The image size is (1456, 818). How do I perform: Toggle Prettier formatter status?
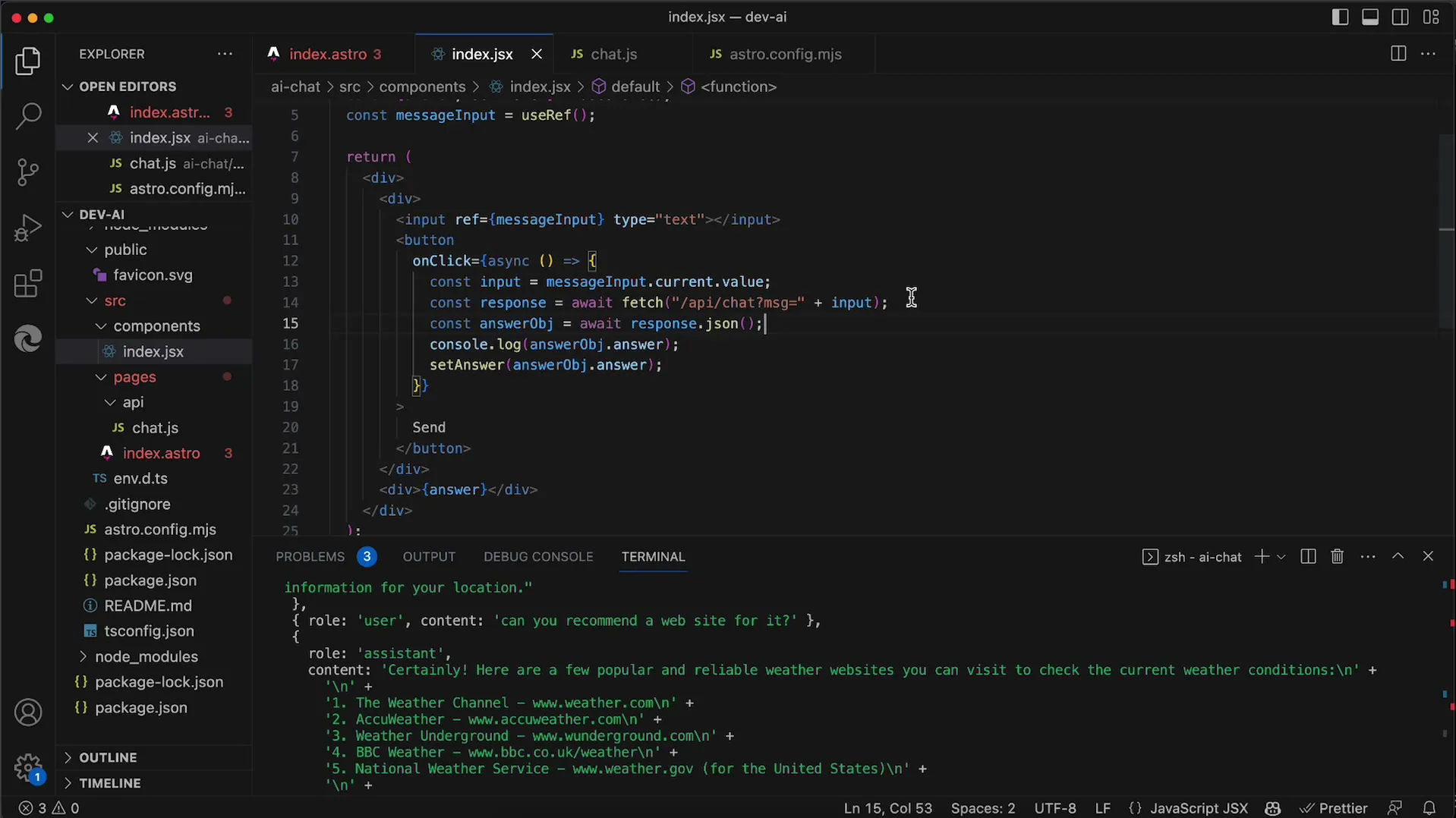tap(1333, 808)
